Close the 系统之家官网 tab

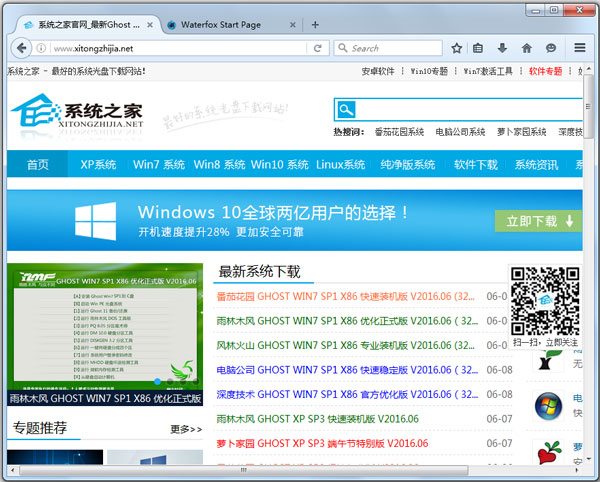tap(150, 25)
